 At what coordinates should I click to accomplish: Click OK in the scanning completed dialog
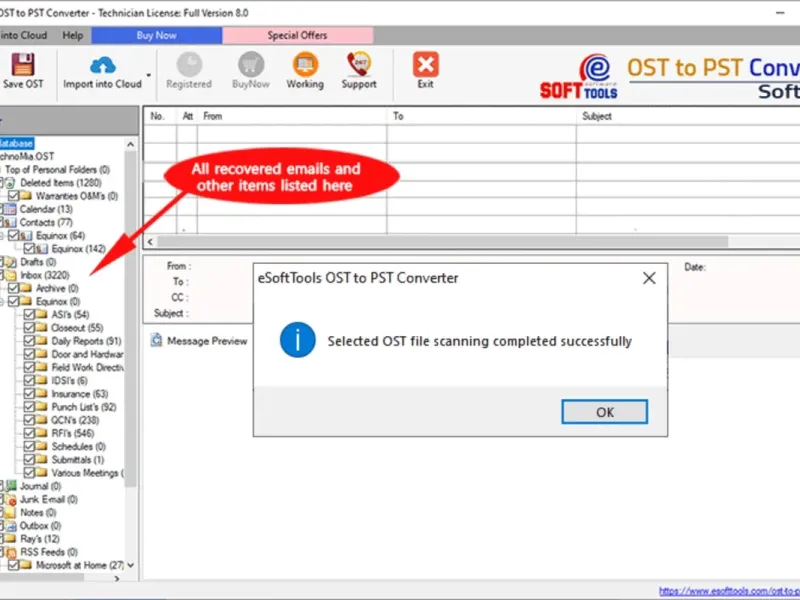point(605,412)
